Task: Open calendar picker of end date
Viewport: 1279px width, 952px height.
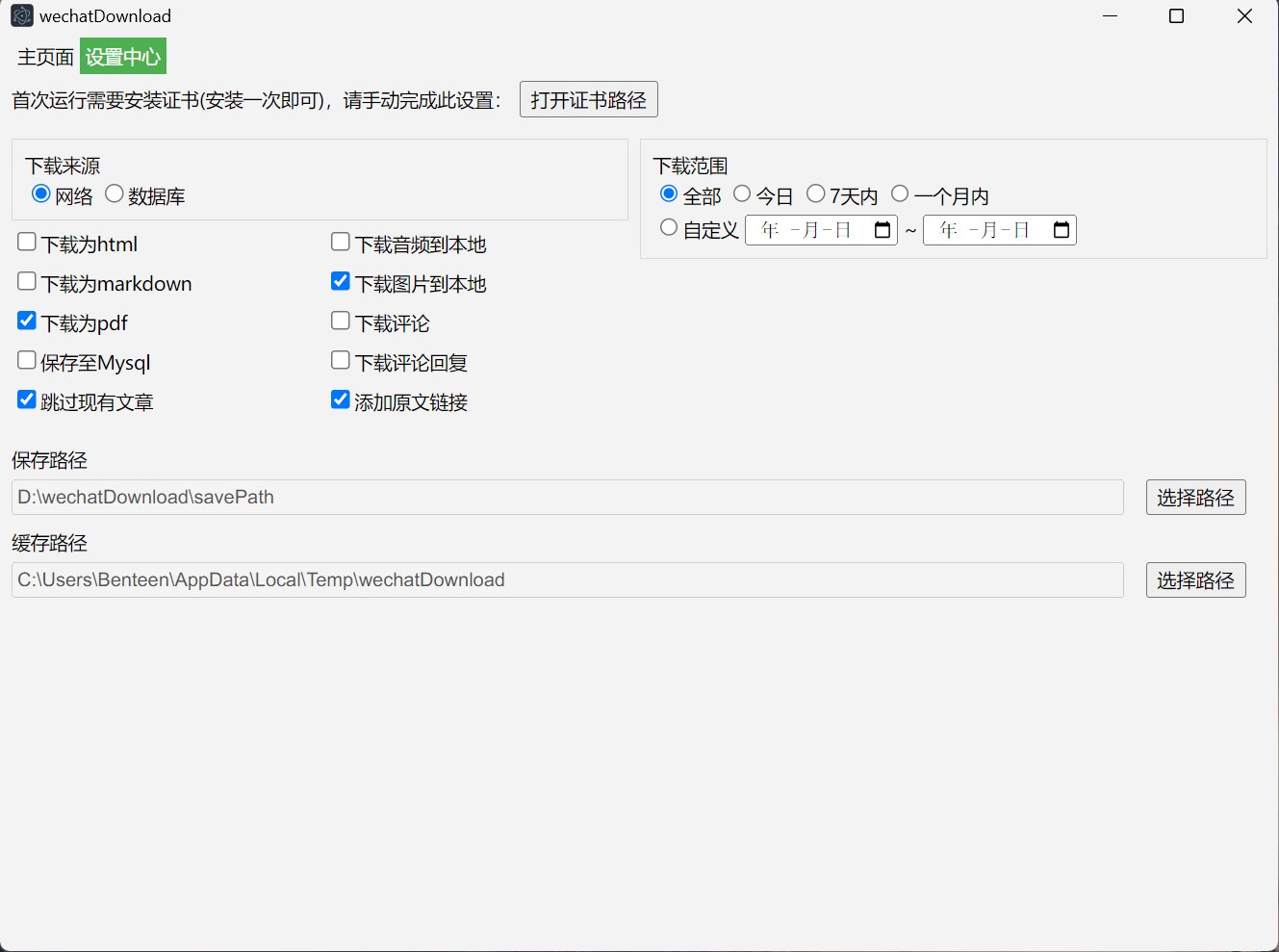Action: click(1062, 230)
